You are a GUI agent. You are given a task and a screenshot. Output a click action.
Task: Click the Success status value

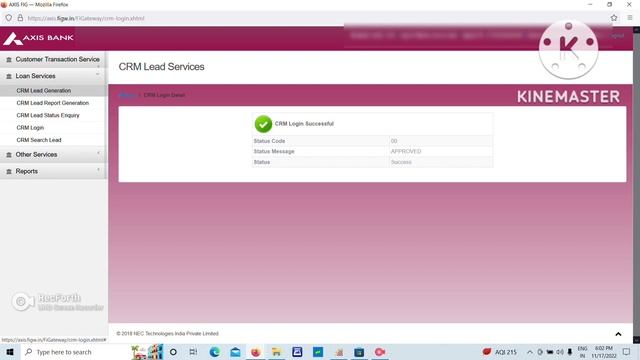(401, 162)
